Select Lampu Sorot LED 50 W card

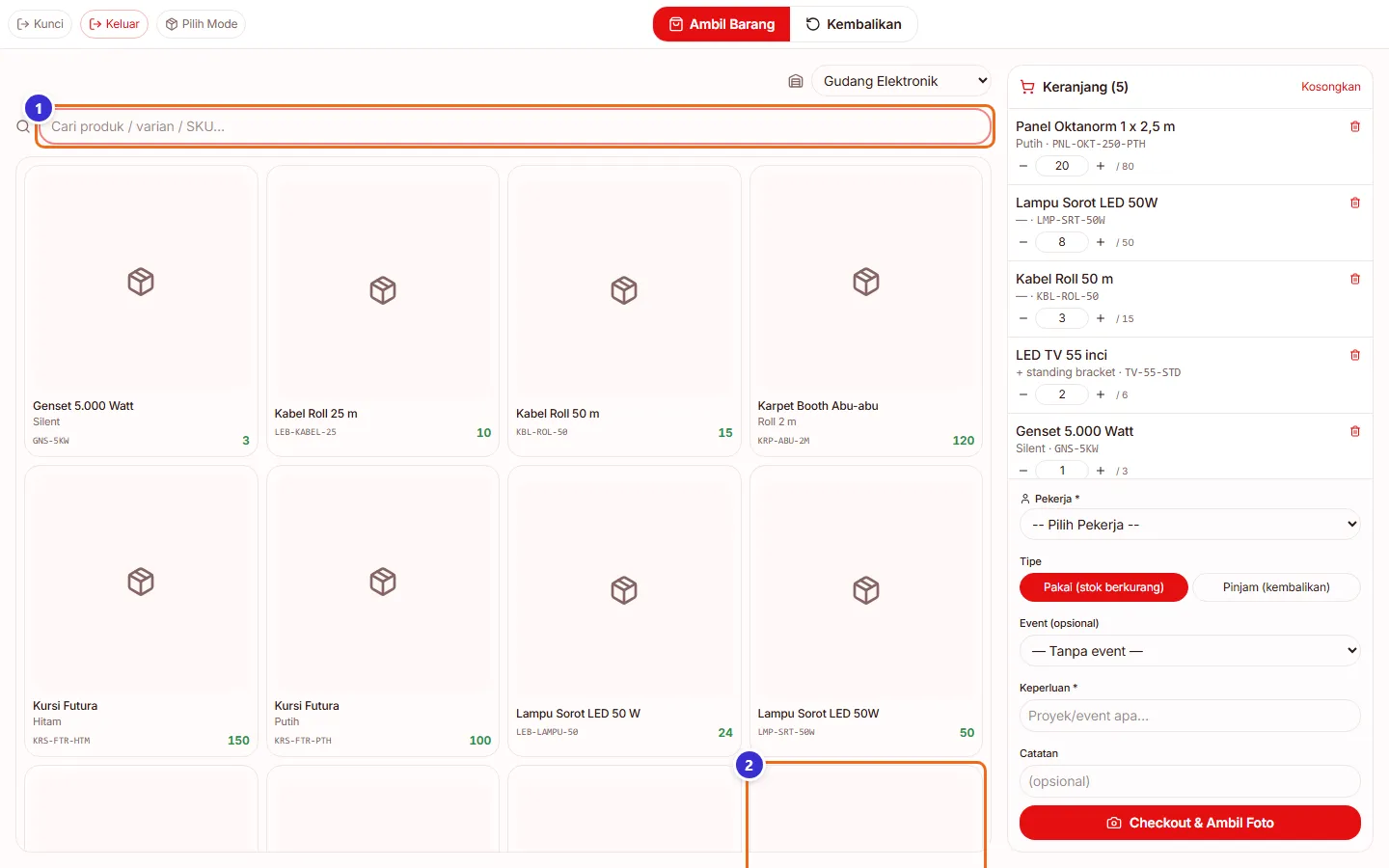624,610
